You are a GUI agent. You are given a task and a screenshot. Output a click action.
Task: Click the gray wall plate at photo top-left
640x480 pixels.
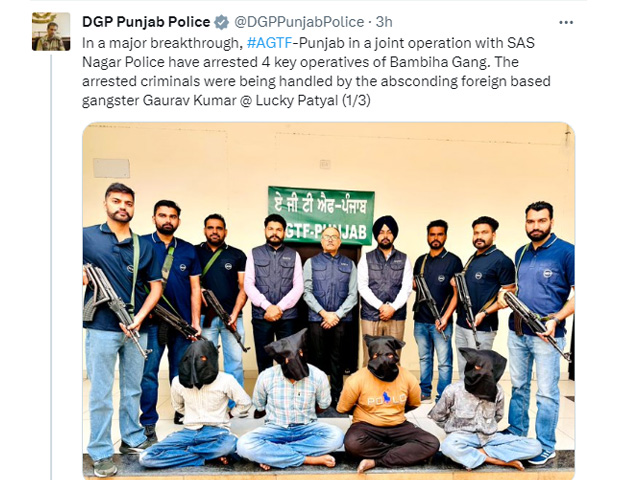[111, 168]
